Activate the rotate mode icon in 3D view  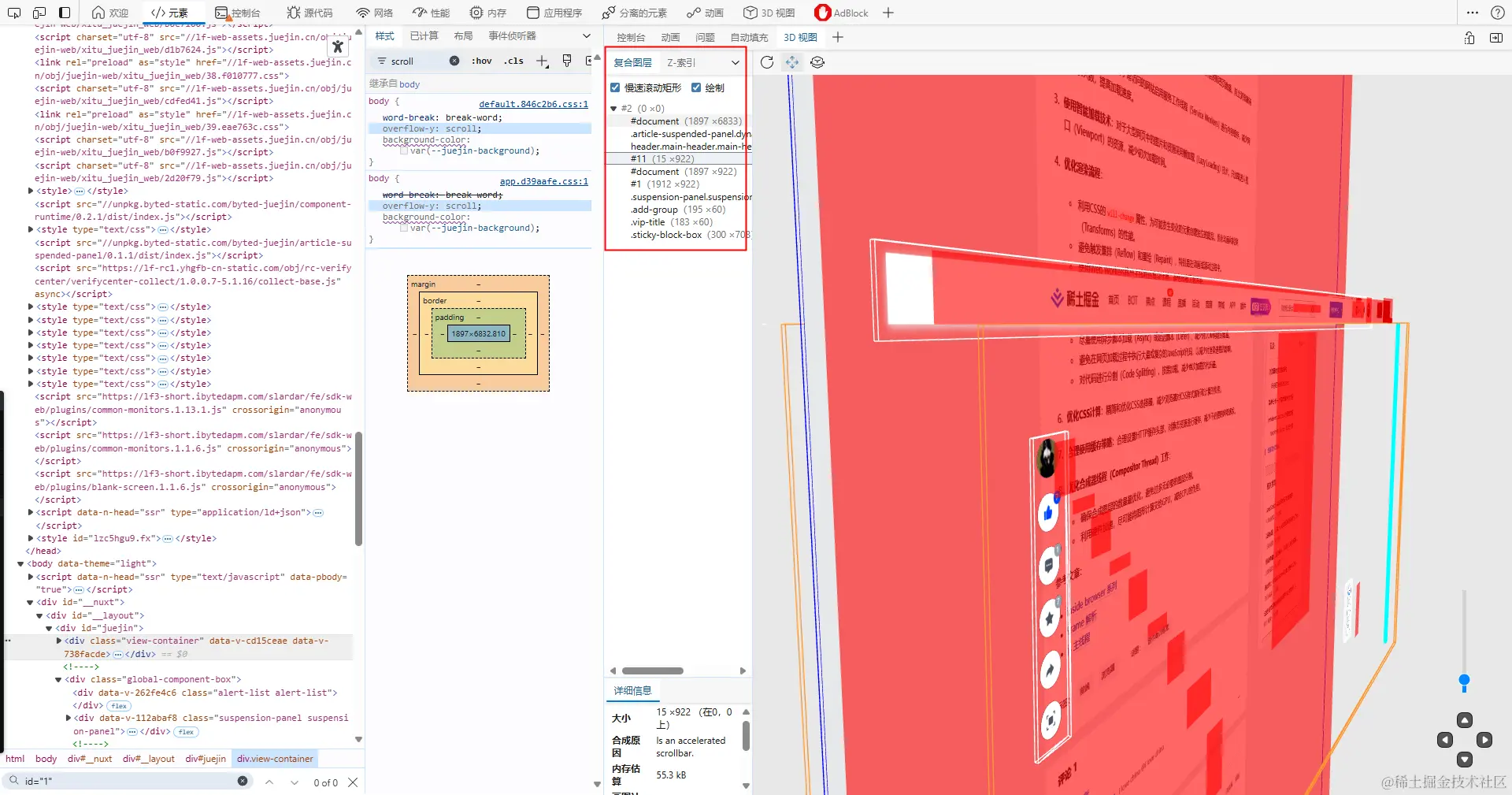817,62
